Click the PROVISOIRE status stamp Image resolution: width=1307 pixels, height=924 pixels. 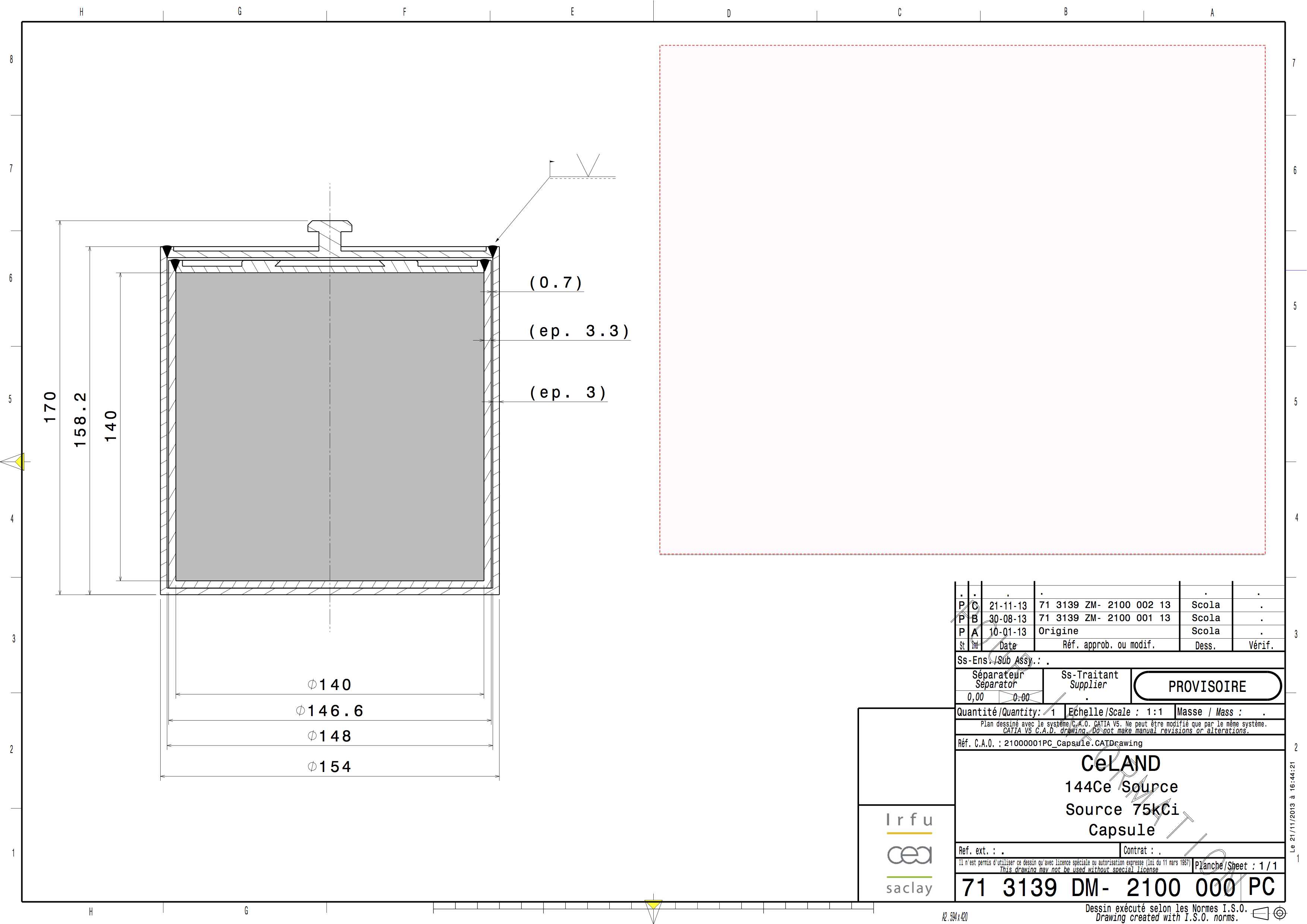pyautogui.click(x=1207, y=686)
